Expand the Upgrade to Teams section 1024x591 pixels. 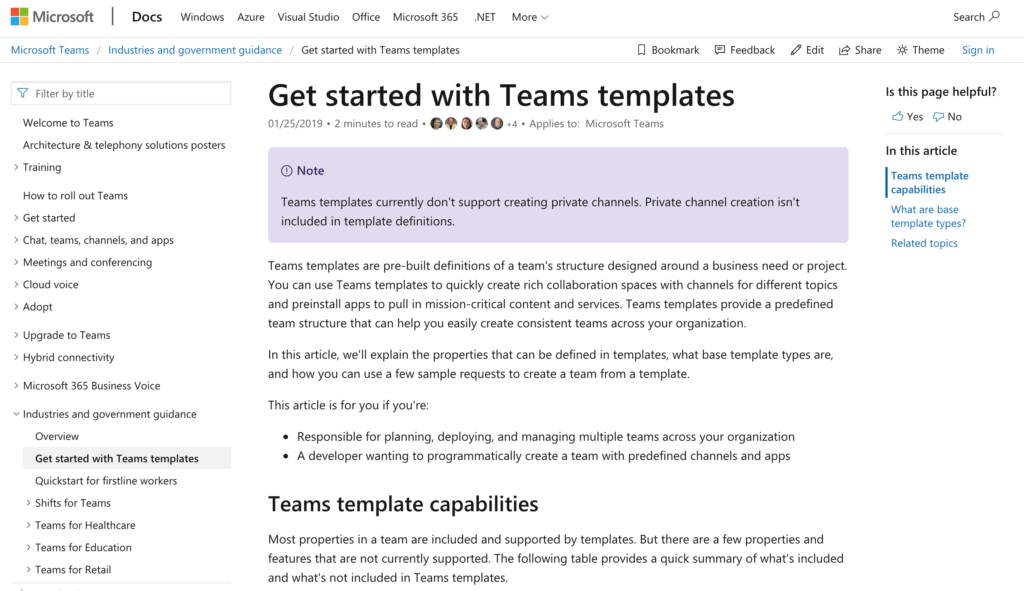16,335
